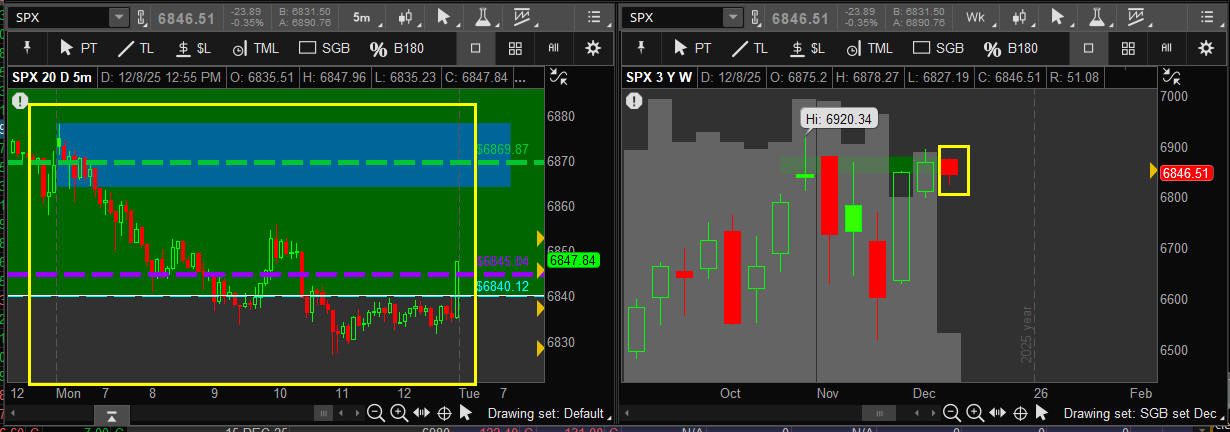Select the SGB rectangle tool in right chart

point(928,48)
